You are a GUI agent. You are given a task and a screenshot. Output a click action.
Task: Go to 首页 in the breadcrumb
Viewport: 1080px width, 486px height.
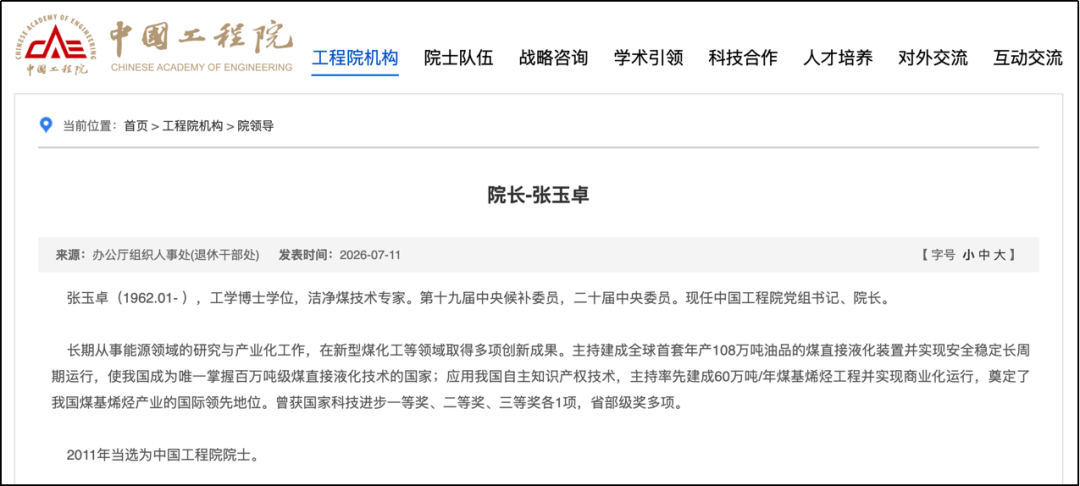click(x=136, y=126)
